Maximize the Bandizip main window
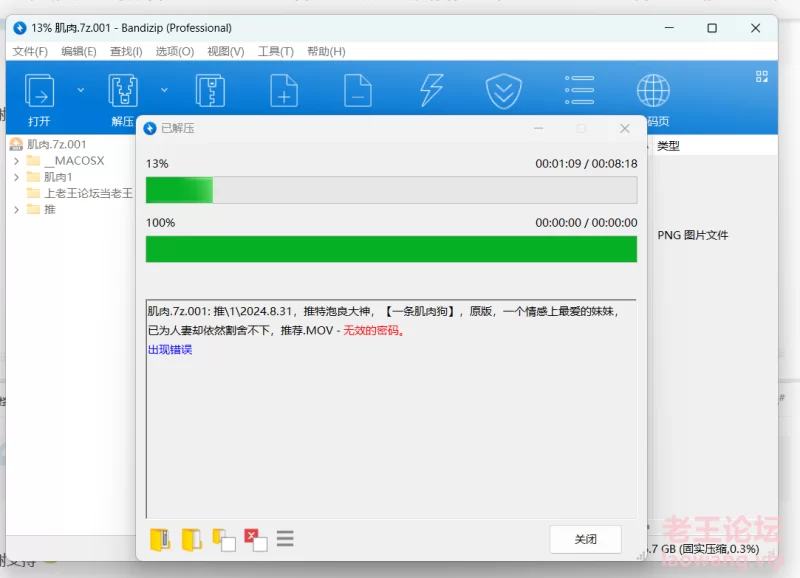The image size is (800, 578). [712, 28]
